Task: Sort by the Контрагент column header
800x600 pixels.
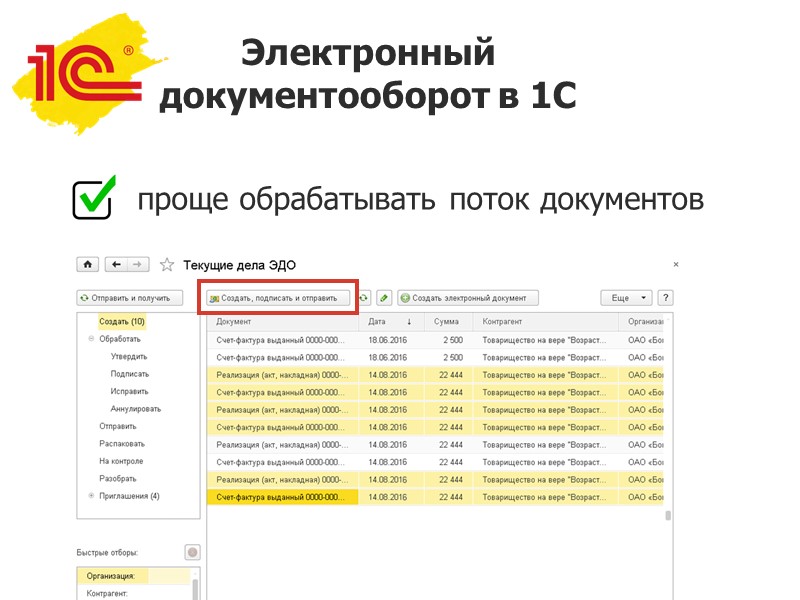Action: pos(545,322)
